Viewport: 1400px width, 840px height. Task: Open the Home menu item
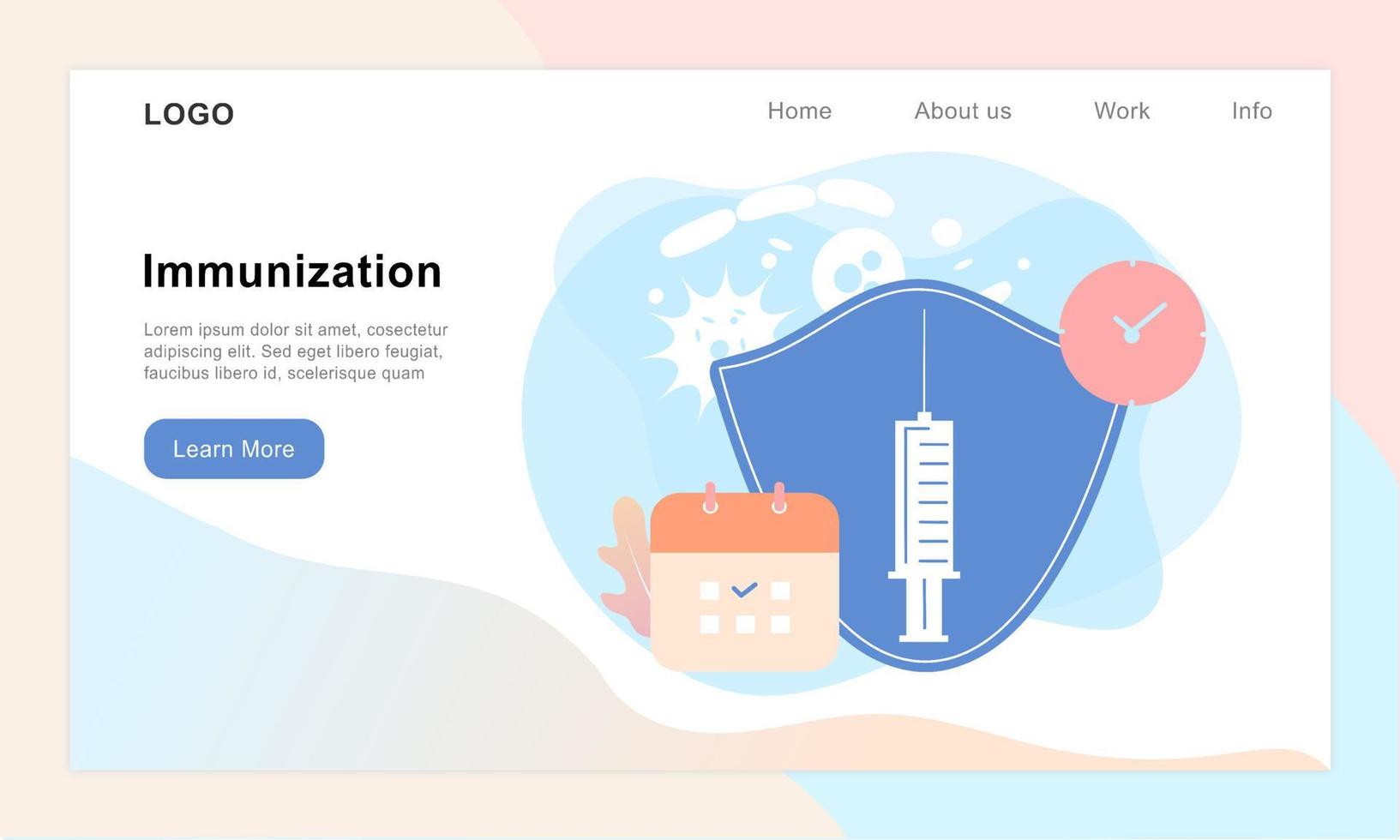click(799, 111)
